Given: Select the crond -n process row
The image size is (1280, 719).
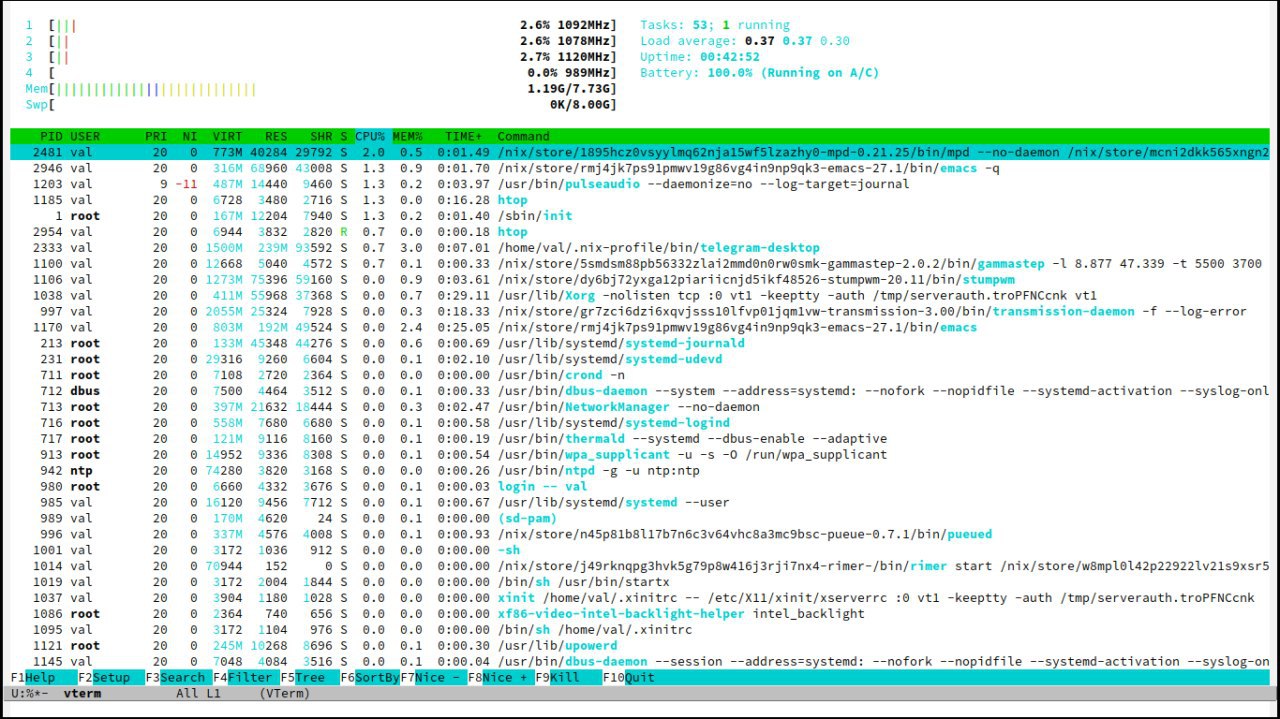Looking at the screenshot, I should (640, 375).
